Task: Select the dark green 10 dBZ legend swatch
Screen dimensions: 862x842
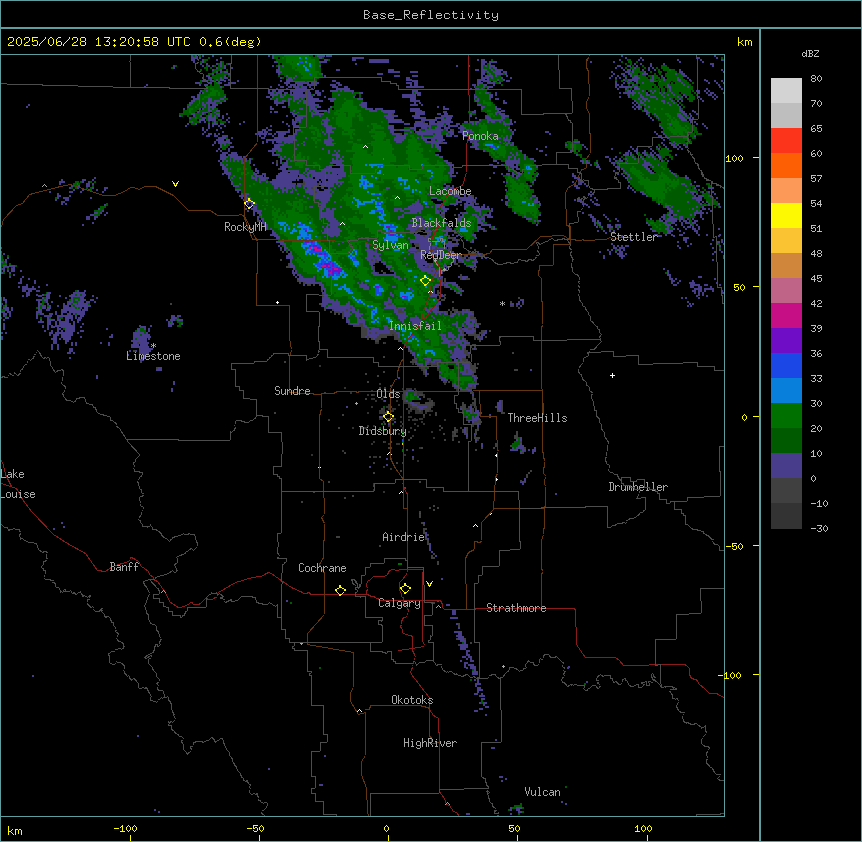Action: point(786,440)
